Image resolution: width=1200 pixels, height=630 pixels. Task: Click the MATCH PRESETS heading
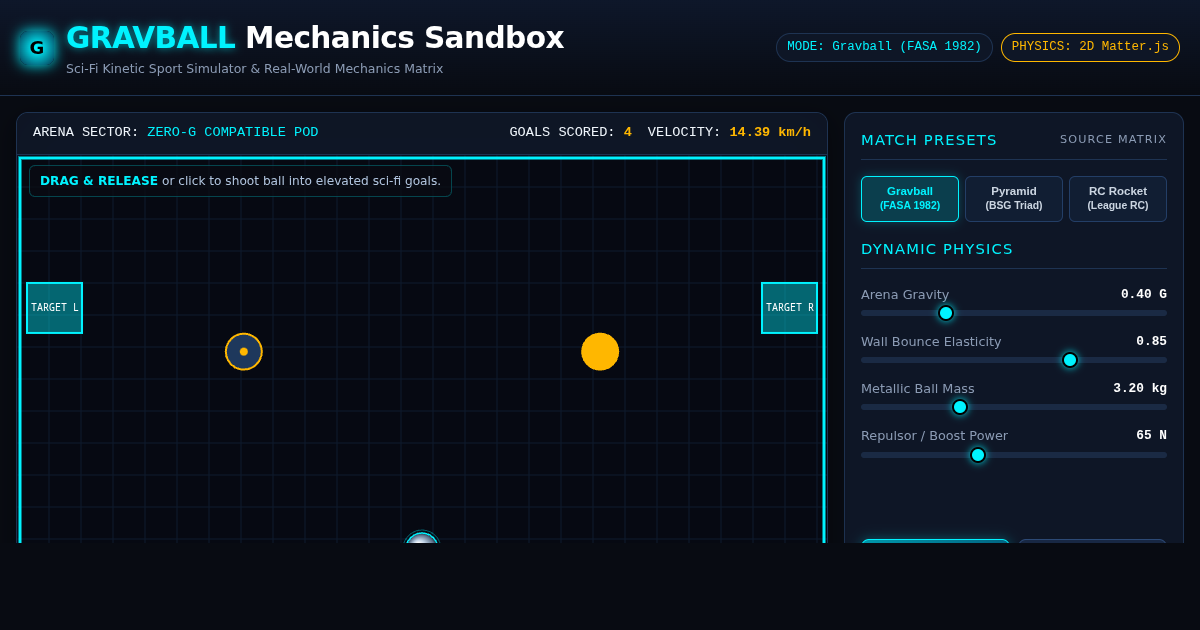tap(929, 140)
